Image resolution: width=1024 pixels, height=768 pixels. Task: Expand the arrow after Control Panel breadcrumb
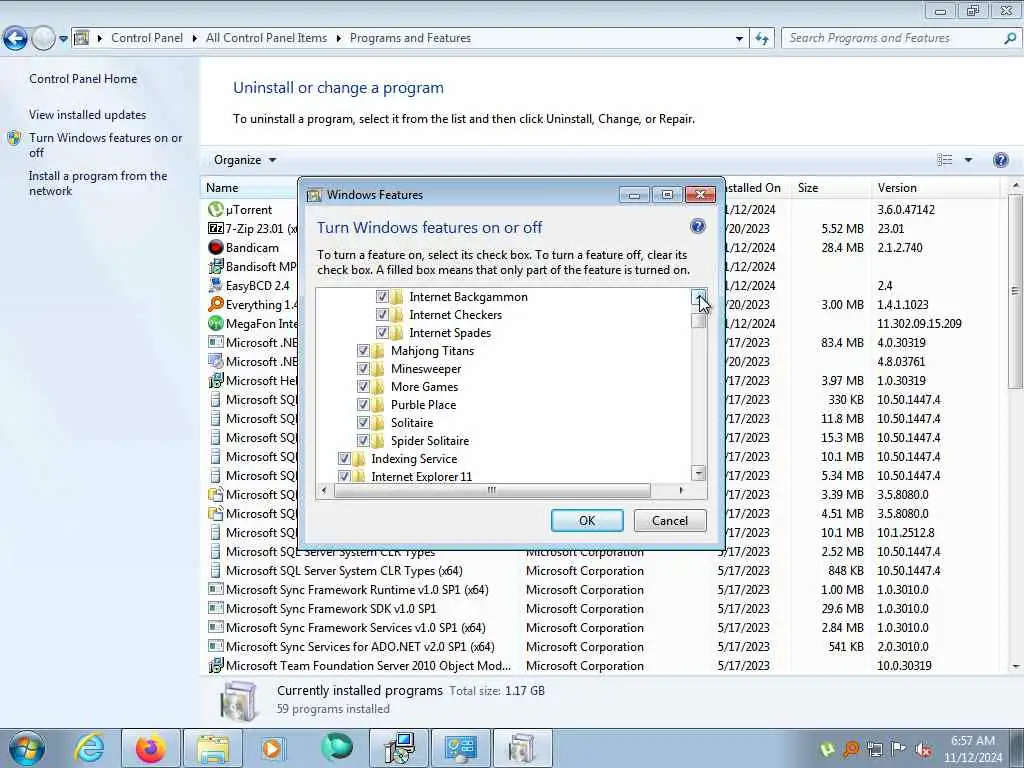click(x=195, y=38)
